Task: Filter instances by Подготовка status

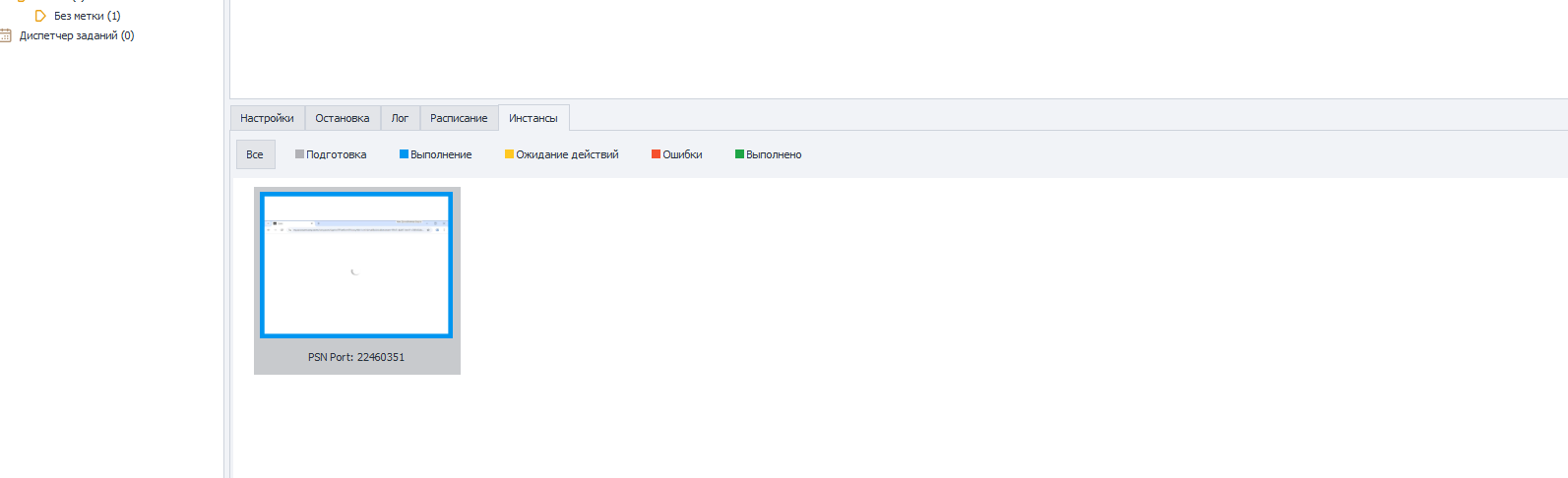Action: point(331,154)
